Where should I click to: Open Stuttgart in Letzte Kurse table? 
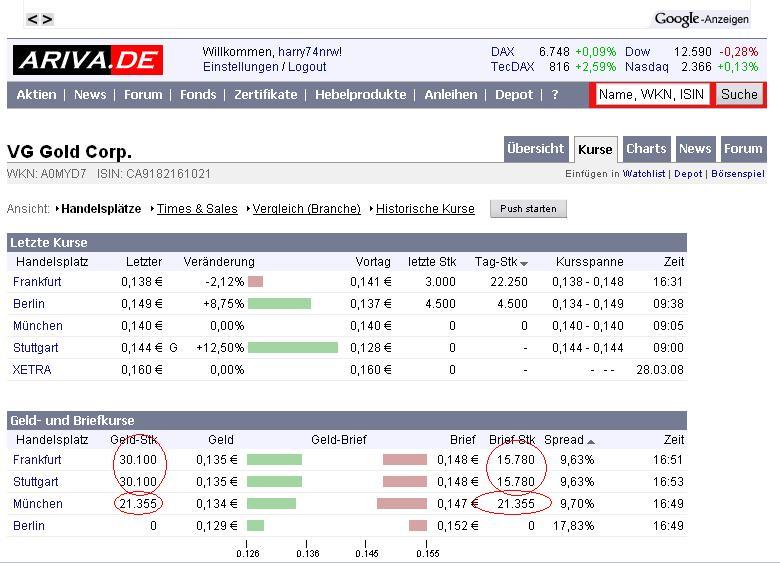coord(36,348)
